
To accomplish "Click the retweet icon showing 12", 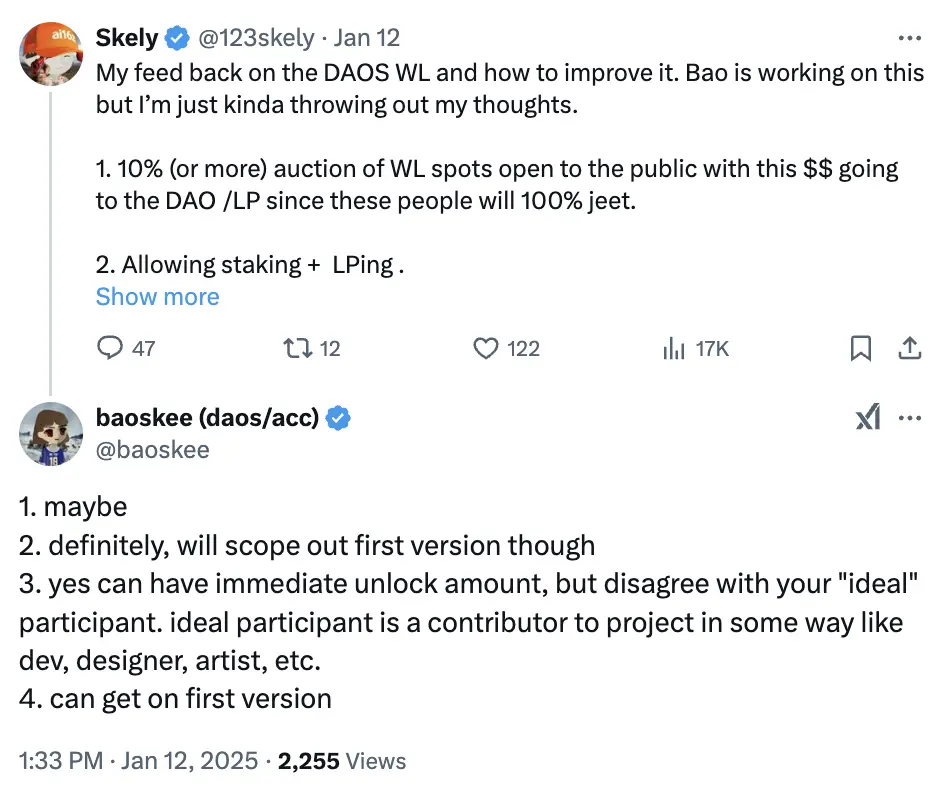I will pos(297,348).
